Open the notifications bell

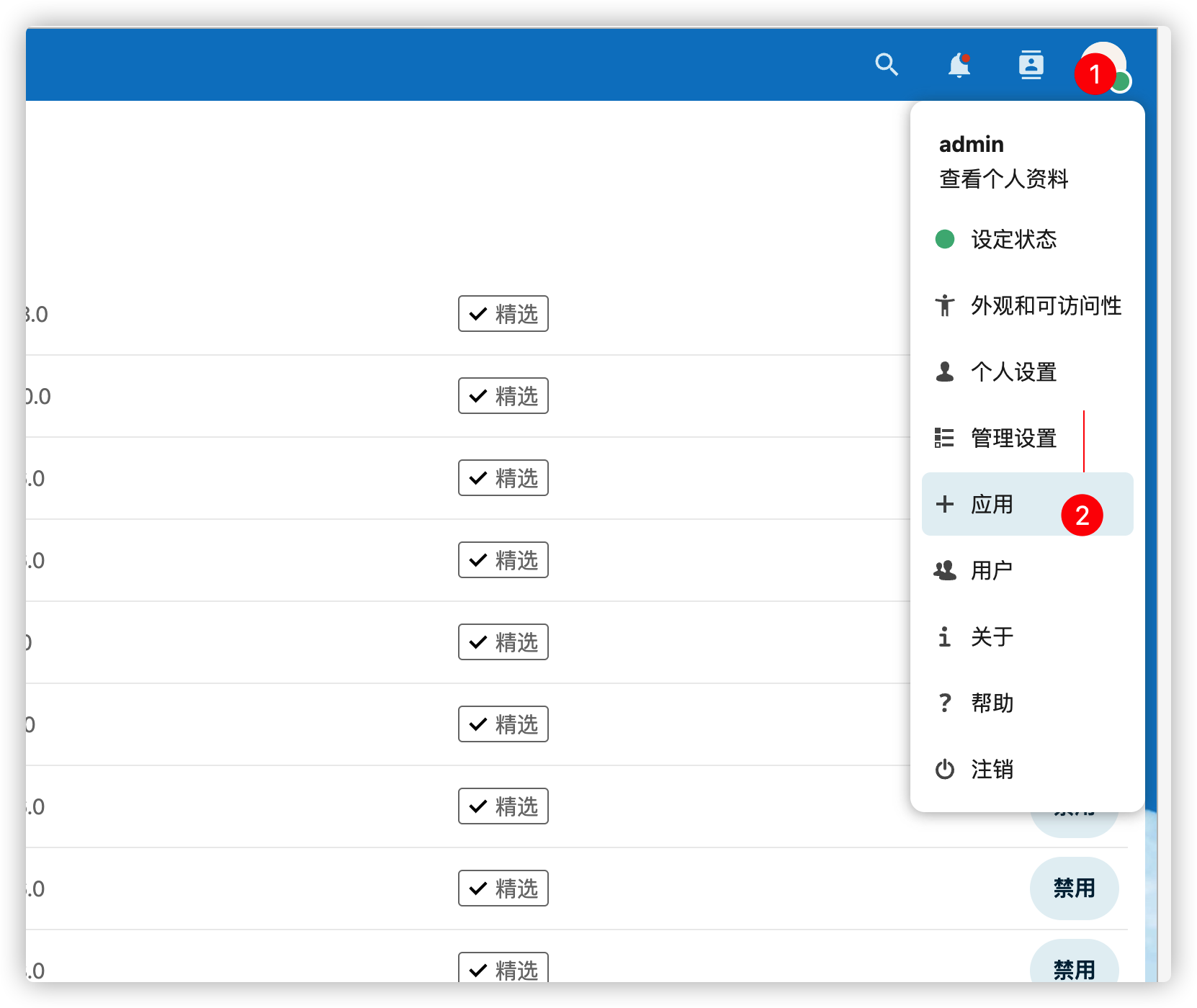(x=959, y=65)
